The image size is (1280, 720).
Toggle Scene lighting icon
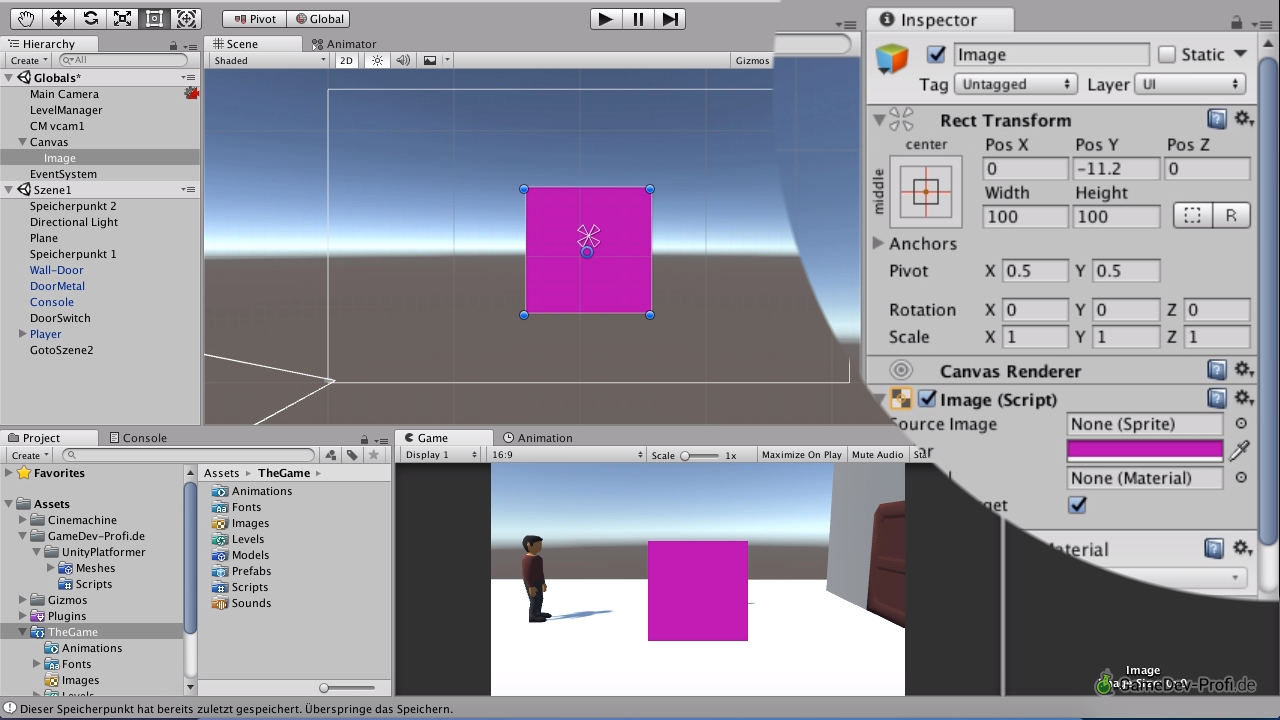pyautogui.click(x=377, y=60)
